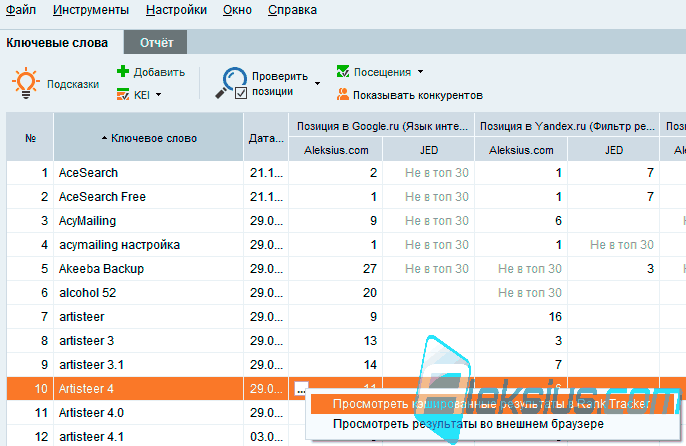Click Google position 20 for alcohol 52
Screen dimensions: 686x446
coord(370,293)
